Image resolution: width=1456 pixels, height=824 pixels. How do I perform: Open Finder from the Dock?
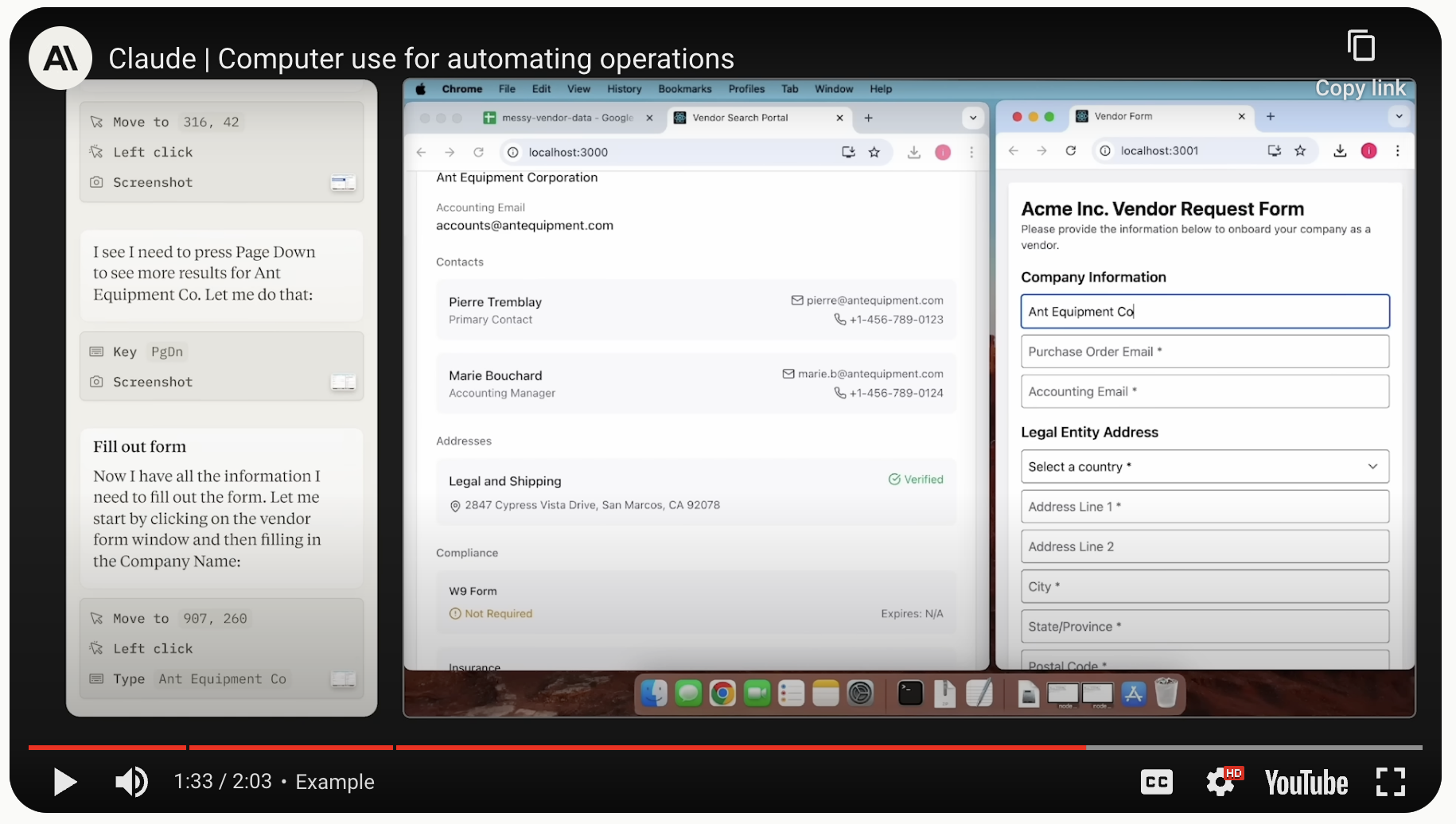(x=654, y=694)
